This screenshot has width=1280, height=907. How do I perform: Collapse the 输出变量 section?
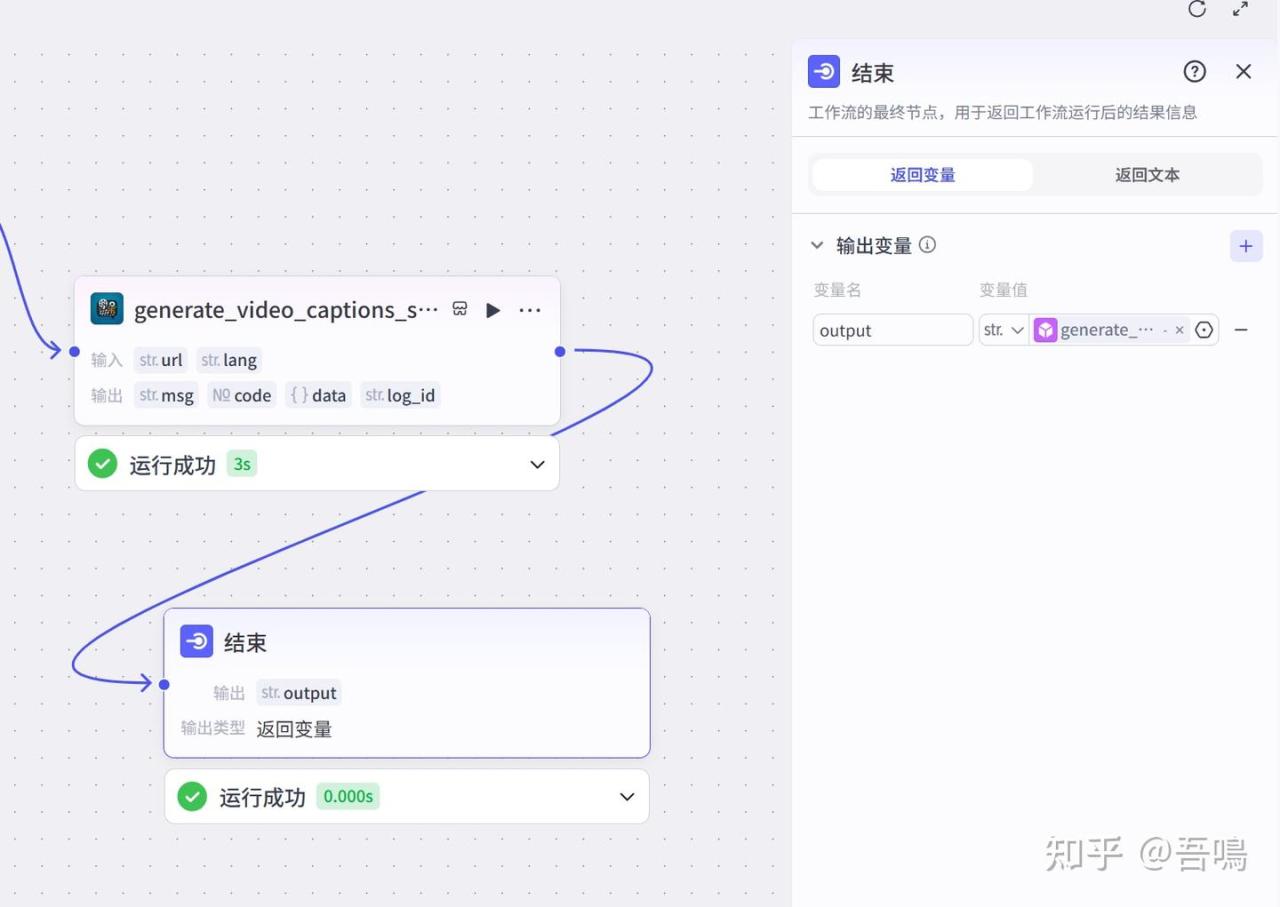(817, 245)
